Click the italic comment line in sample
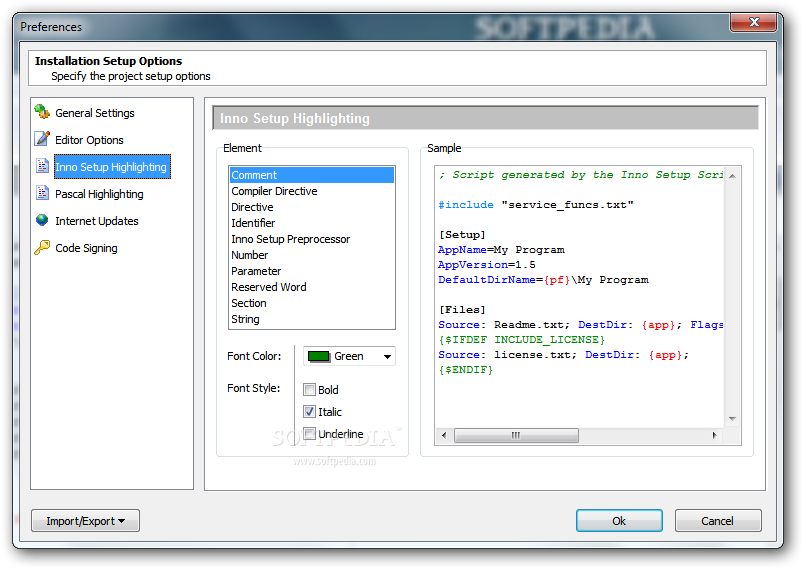The height and width of the screenshot is (569, 804). coord(580,175)
